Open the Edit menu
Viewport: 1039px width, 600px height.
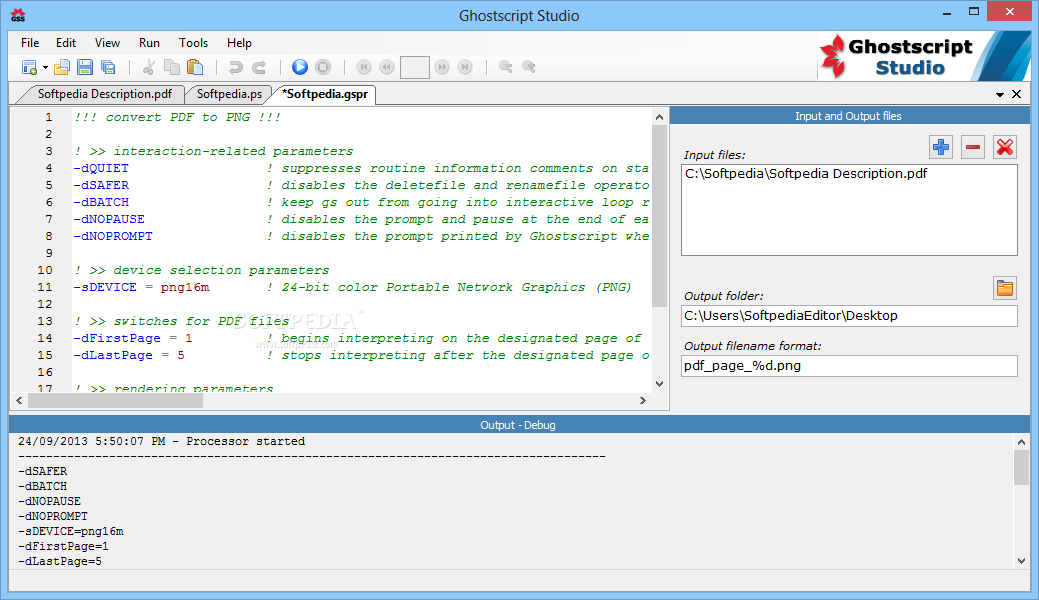66,42
